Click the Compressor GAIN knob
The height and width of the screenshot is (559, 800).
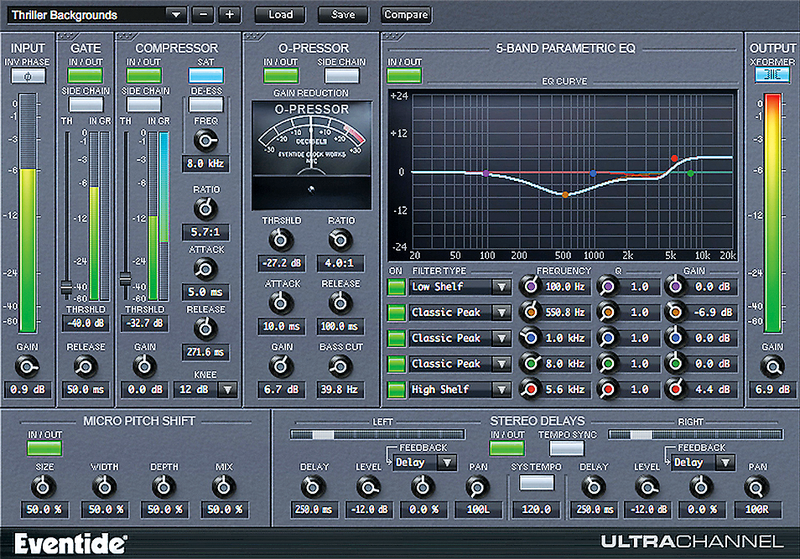(144, 366)
